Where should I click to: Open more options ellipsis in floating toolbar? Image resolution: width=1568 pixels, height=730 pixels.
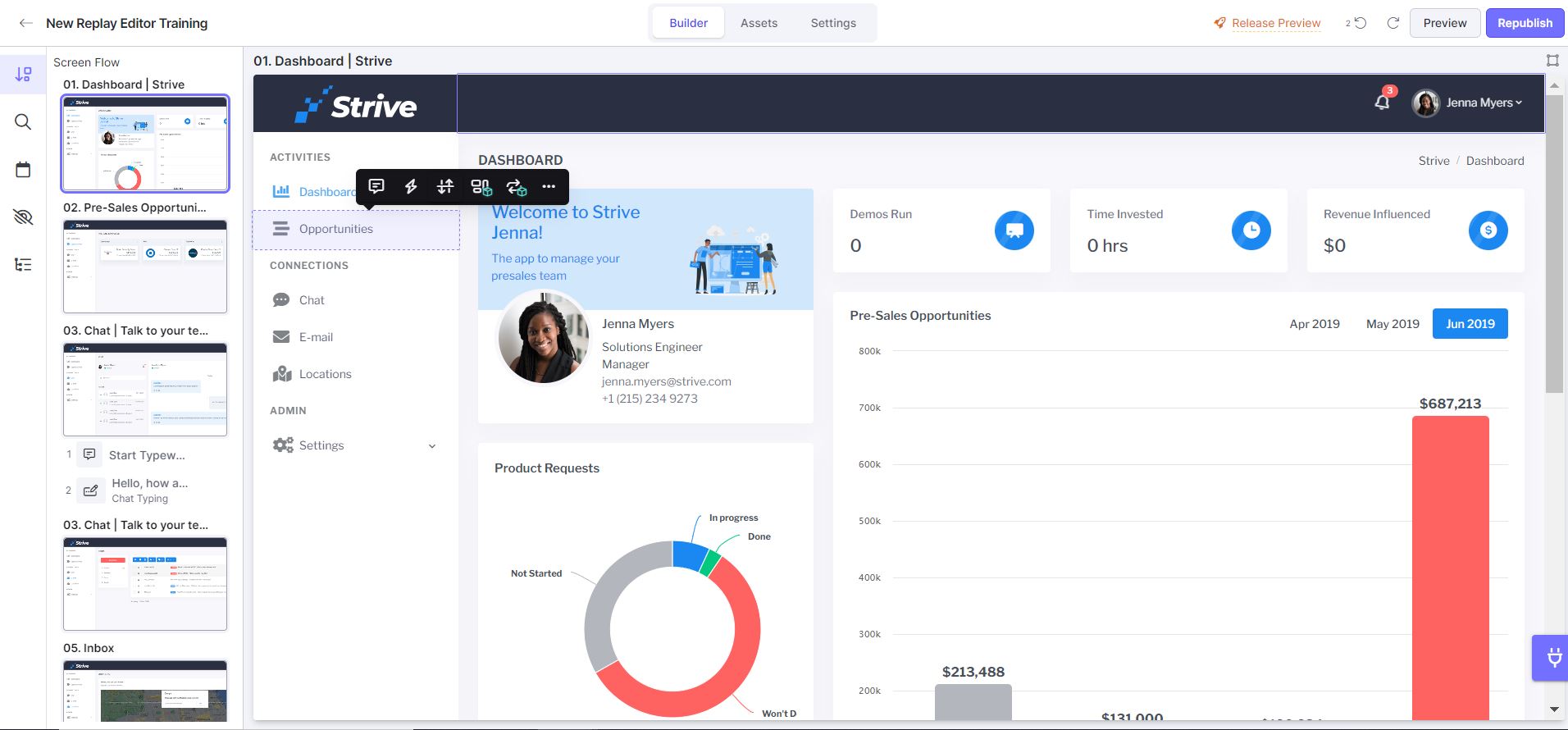(x=549, y=187)
